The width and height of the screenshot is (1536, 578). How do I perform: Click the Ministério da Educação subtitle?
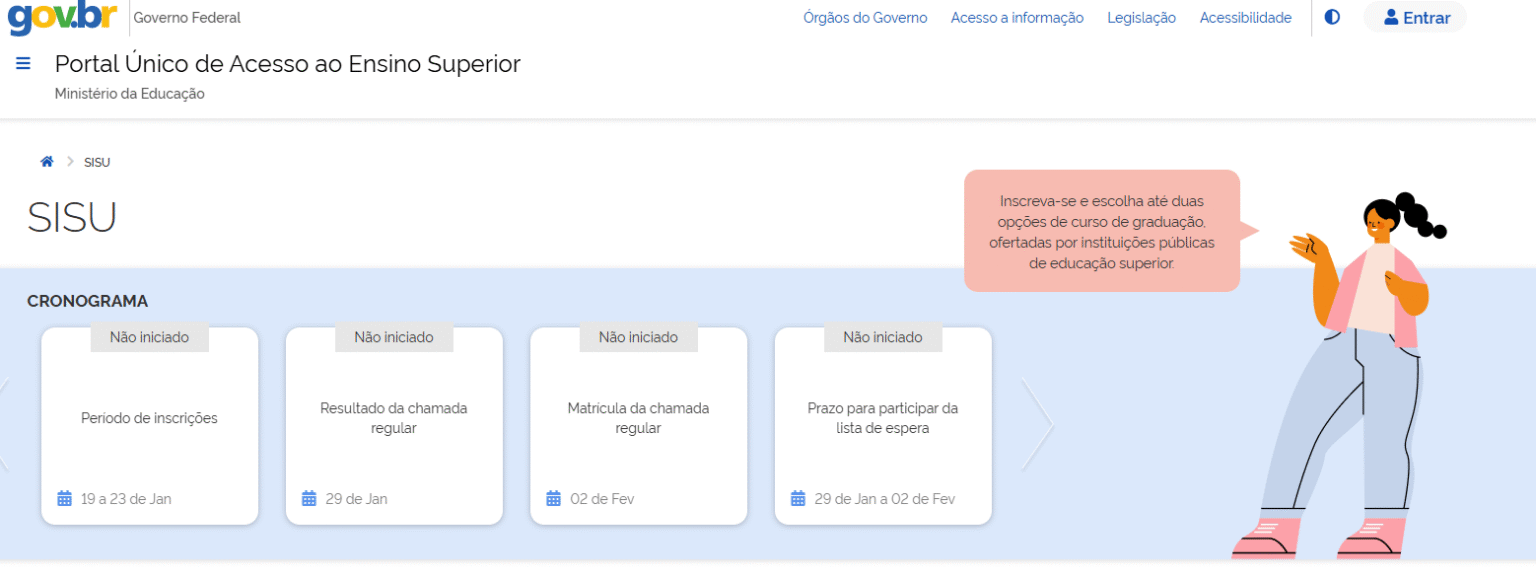tap(130, 94)
